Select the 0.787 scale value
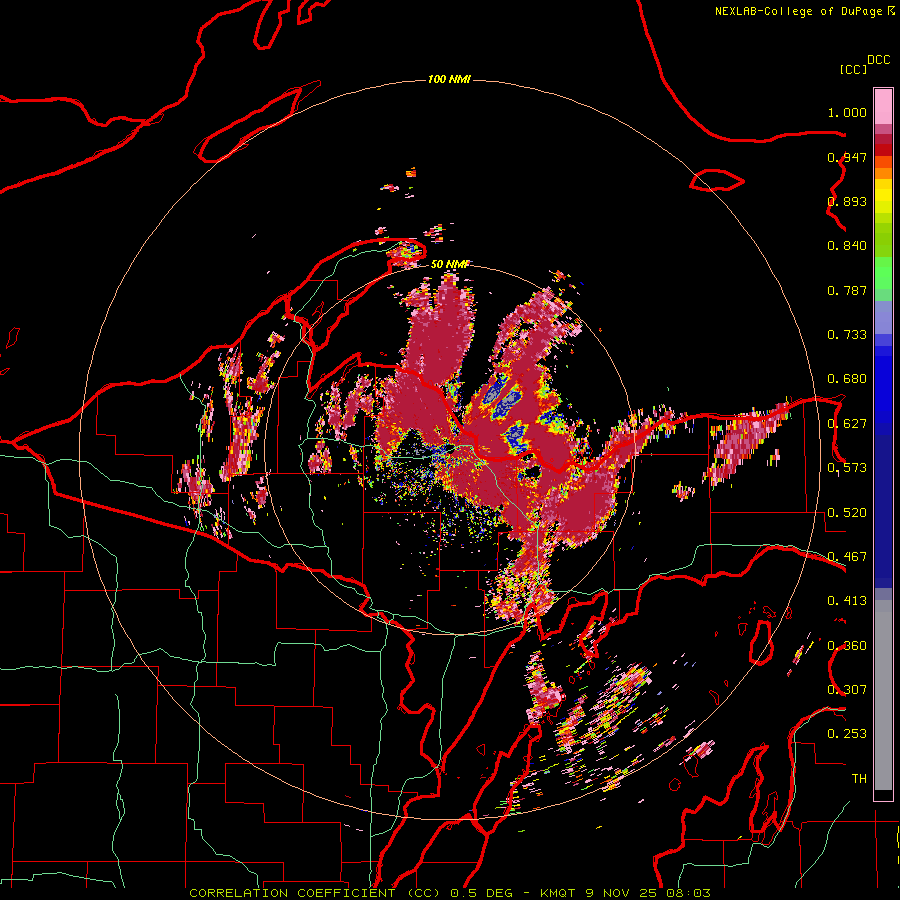This screenshot has width=900, height=900. [847, 290]
